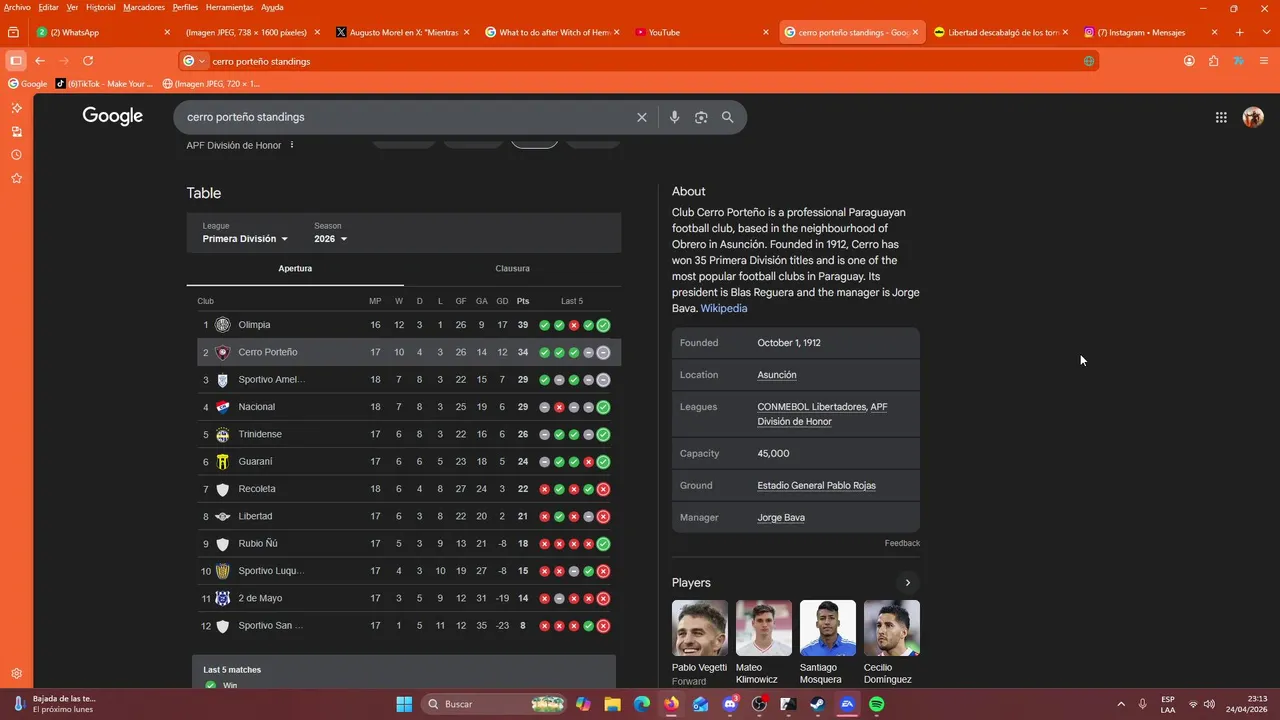Reload the current page
This screenshot has height=720, width=1280.
[88, 61]
